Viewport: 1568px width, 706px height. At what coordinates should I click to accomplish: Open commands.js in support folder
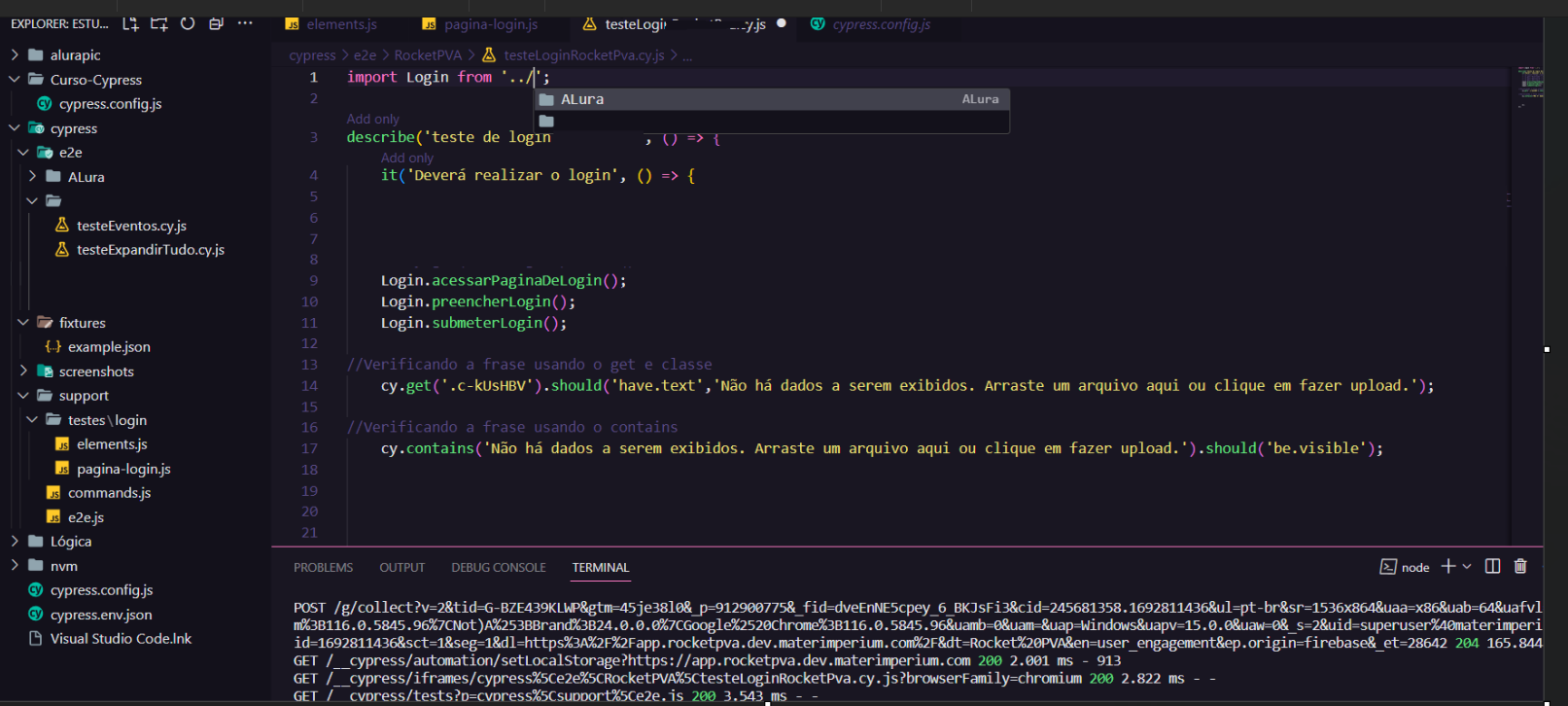[x=109, y=493]
